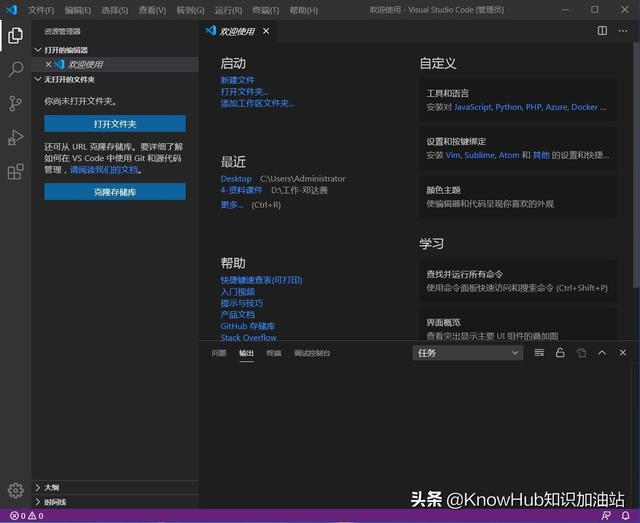
Task: Click the 颜色主题 card
Action: [x=518, y=196]
